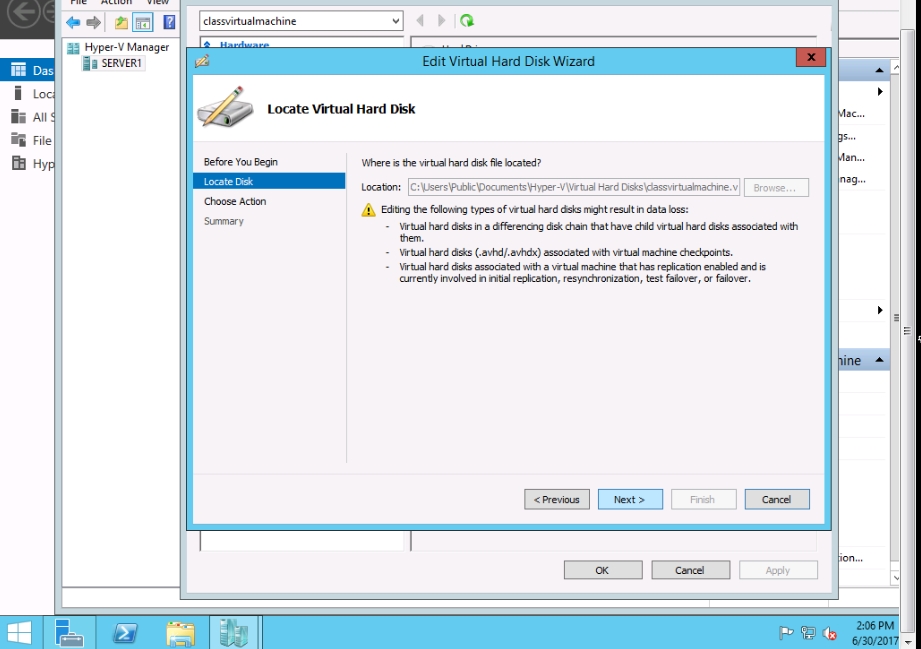Click the muted speaker tray icon
This screenshot has height=649, width=921.
(x=830, y=633)
